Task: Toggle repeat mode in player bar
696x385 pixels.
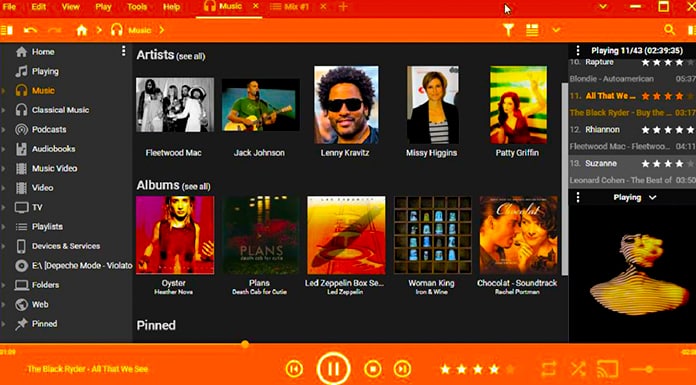Action: 549,369
